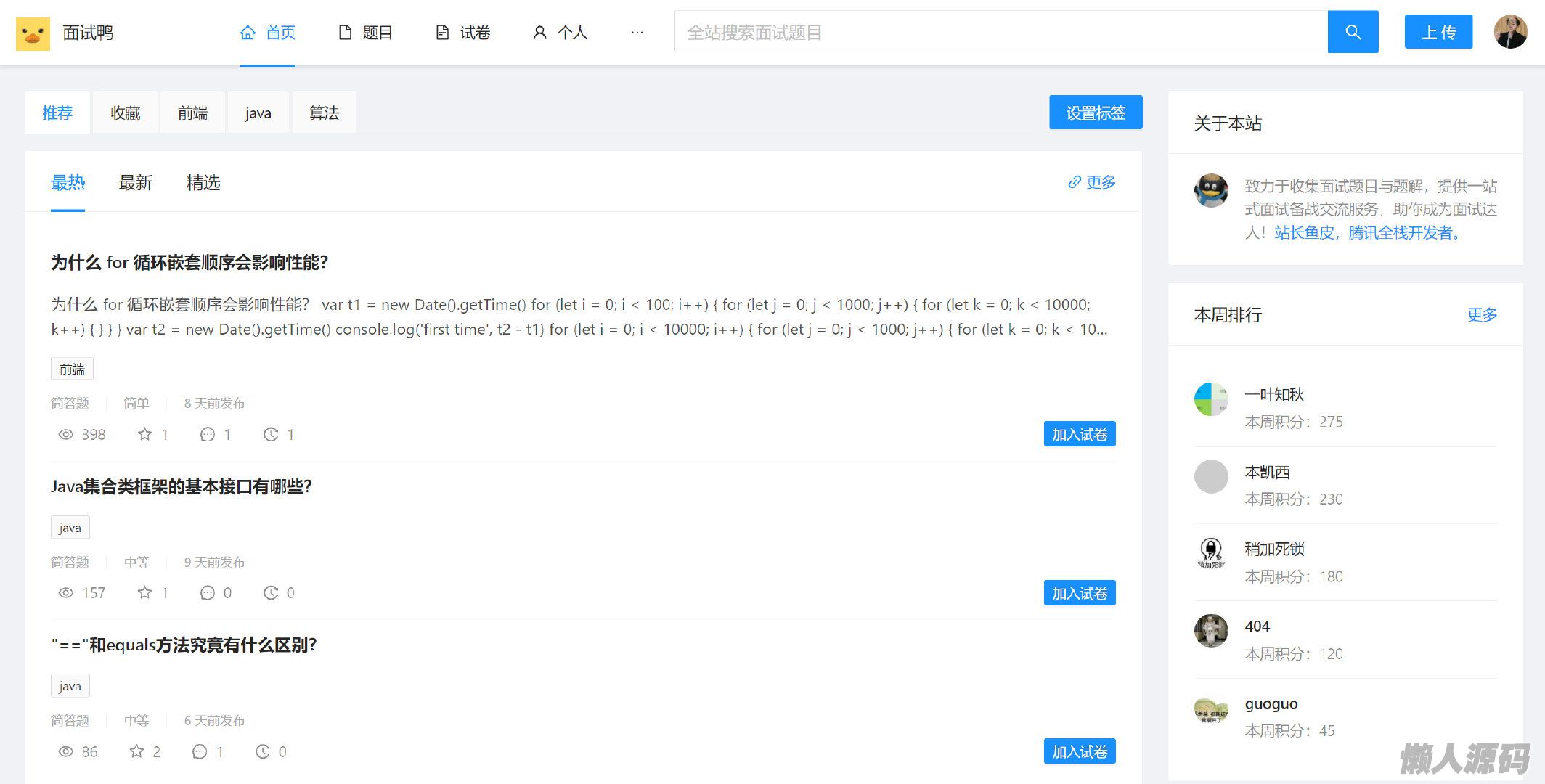Screen dimensions: 1545x784
Task: Click the clock history icon on the first question
Action: (271, 434)
